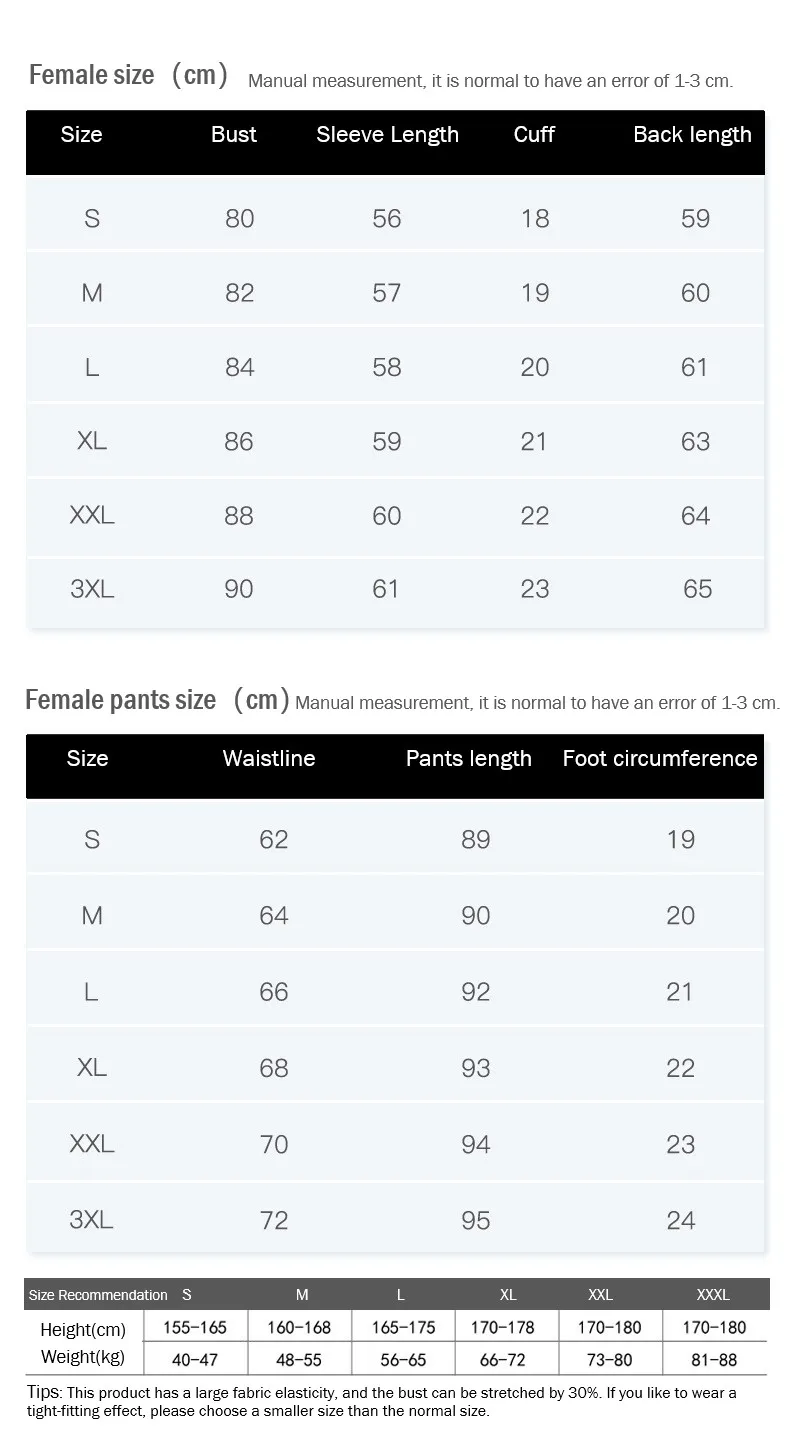
Task: Click foot circumference value 22 for XL
Action: [x=681, y=1068]
